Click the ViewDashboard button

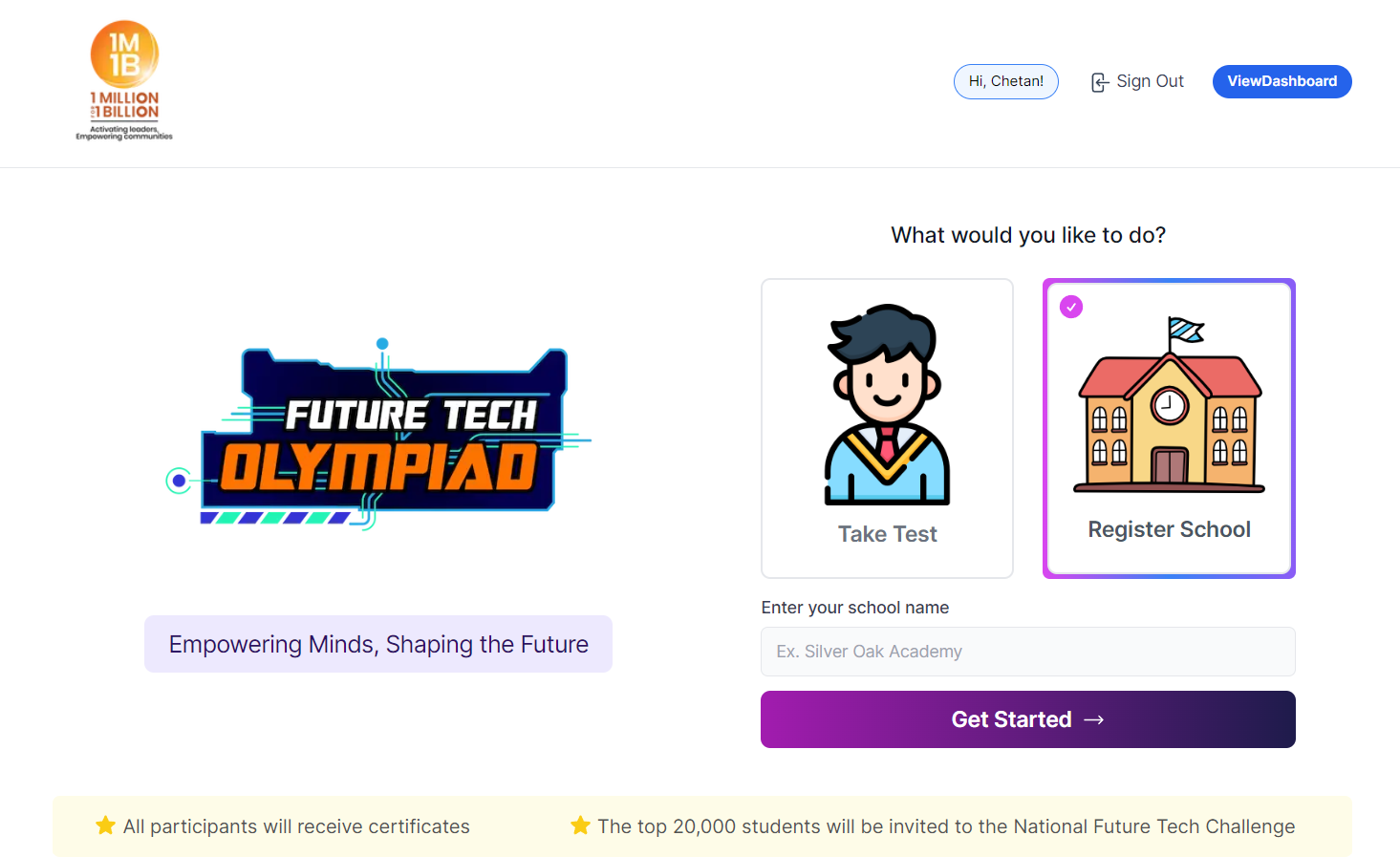point(1282,81)
